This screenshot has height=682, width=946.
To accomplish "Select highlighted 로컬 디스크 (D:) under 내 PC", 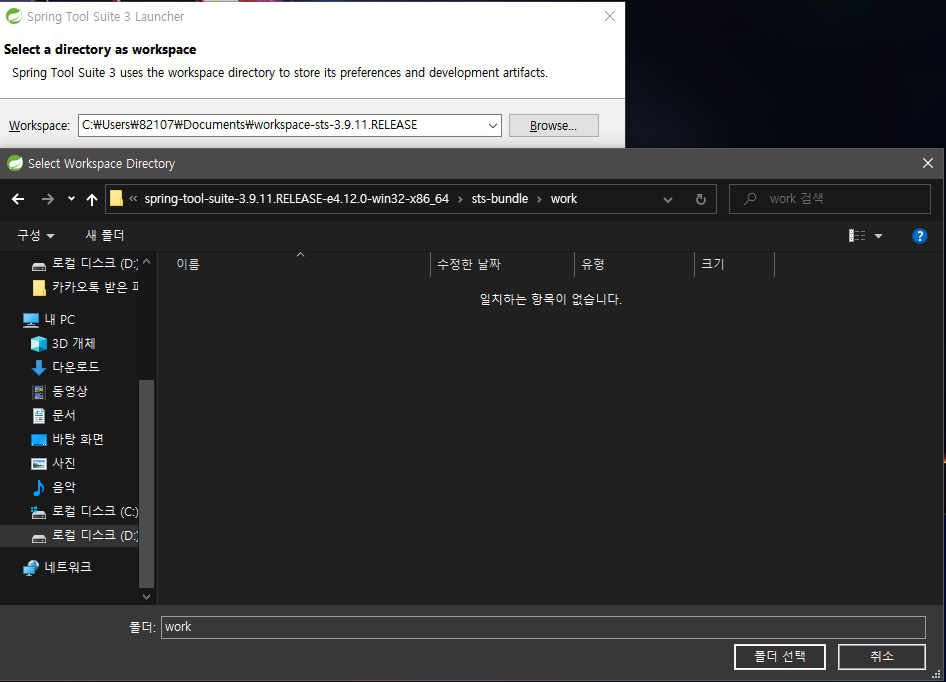I will point(69,535).
